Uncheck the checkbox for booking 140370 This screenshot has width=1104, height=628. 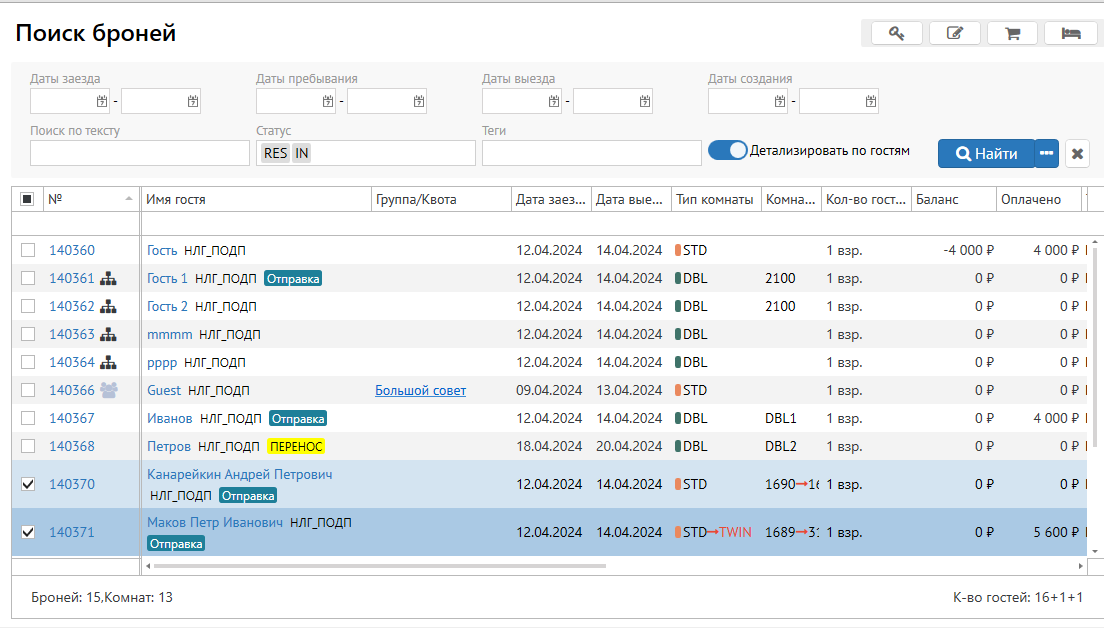pyautogui.click(x=28, y=484)
